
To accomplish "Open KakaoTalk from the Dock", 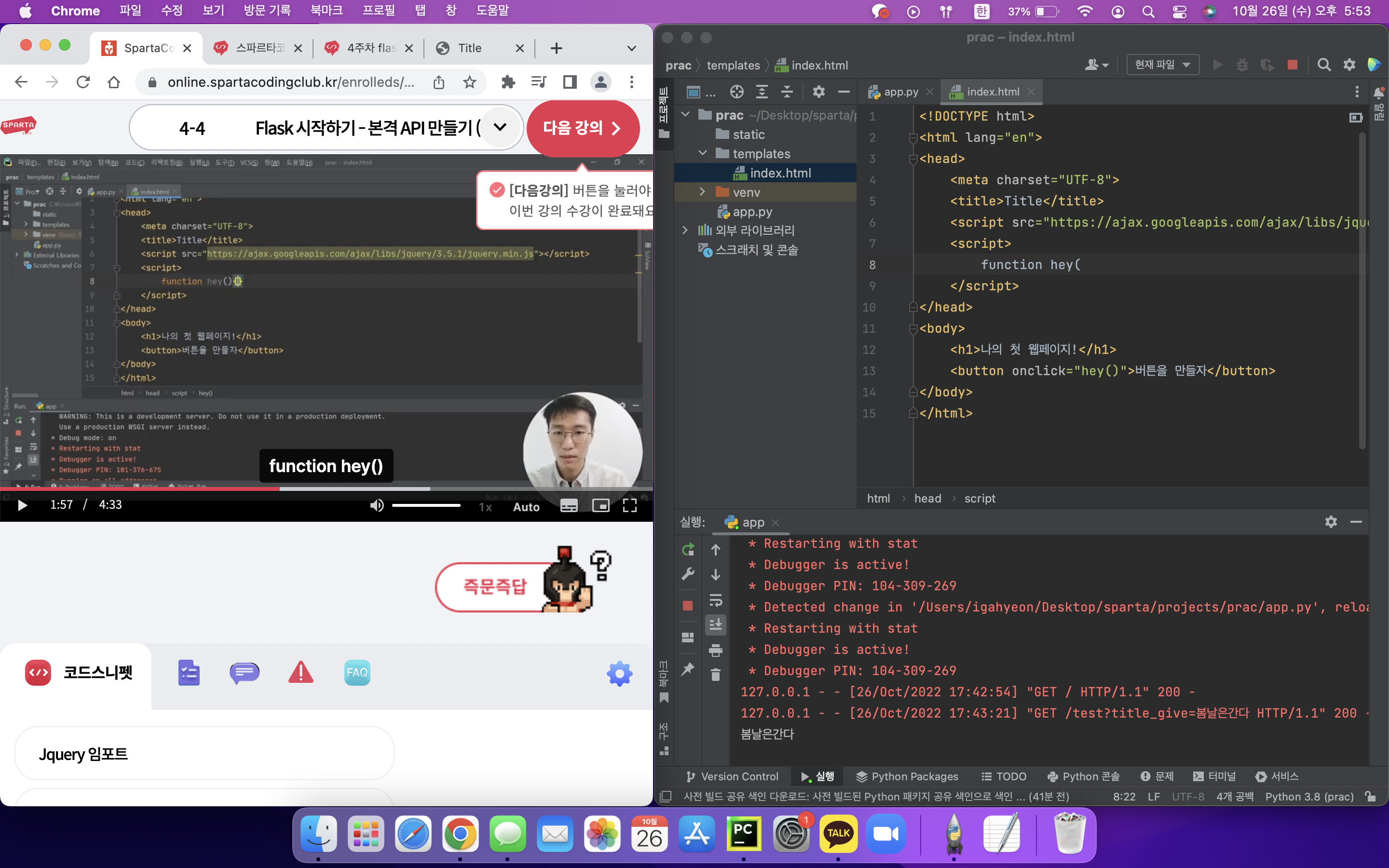I will [838, 834].
